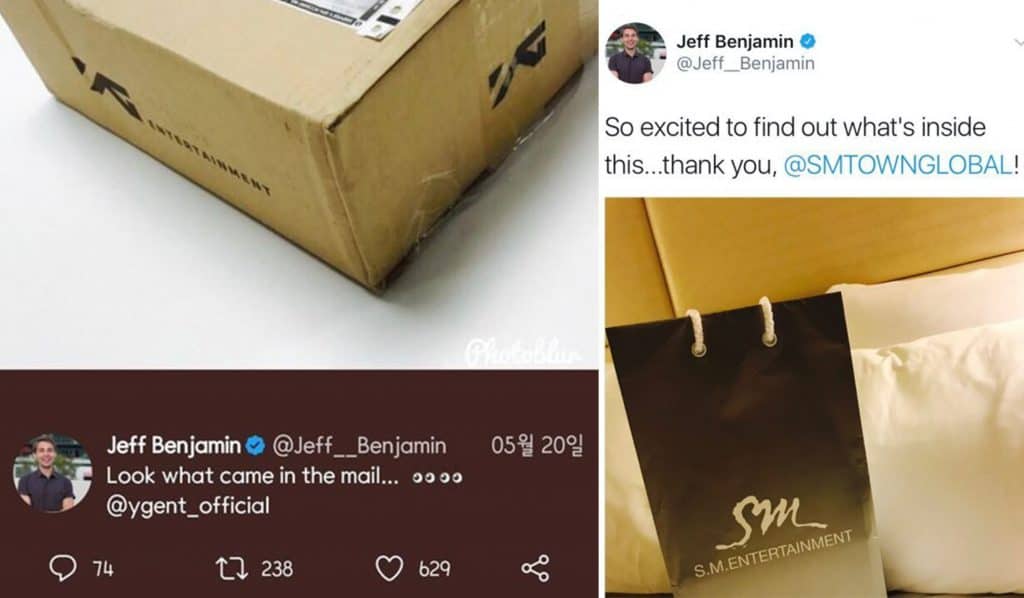Image resolution: width=1024 pixels, height=598 pixels.
Task: Click the verified badge in the white tweet header
Action: [808, 41]
